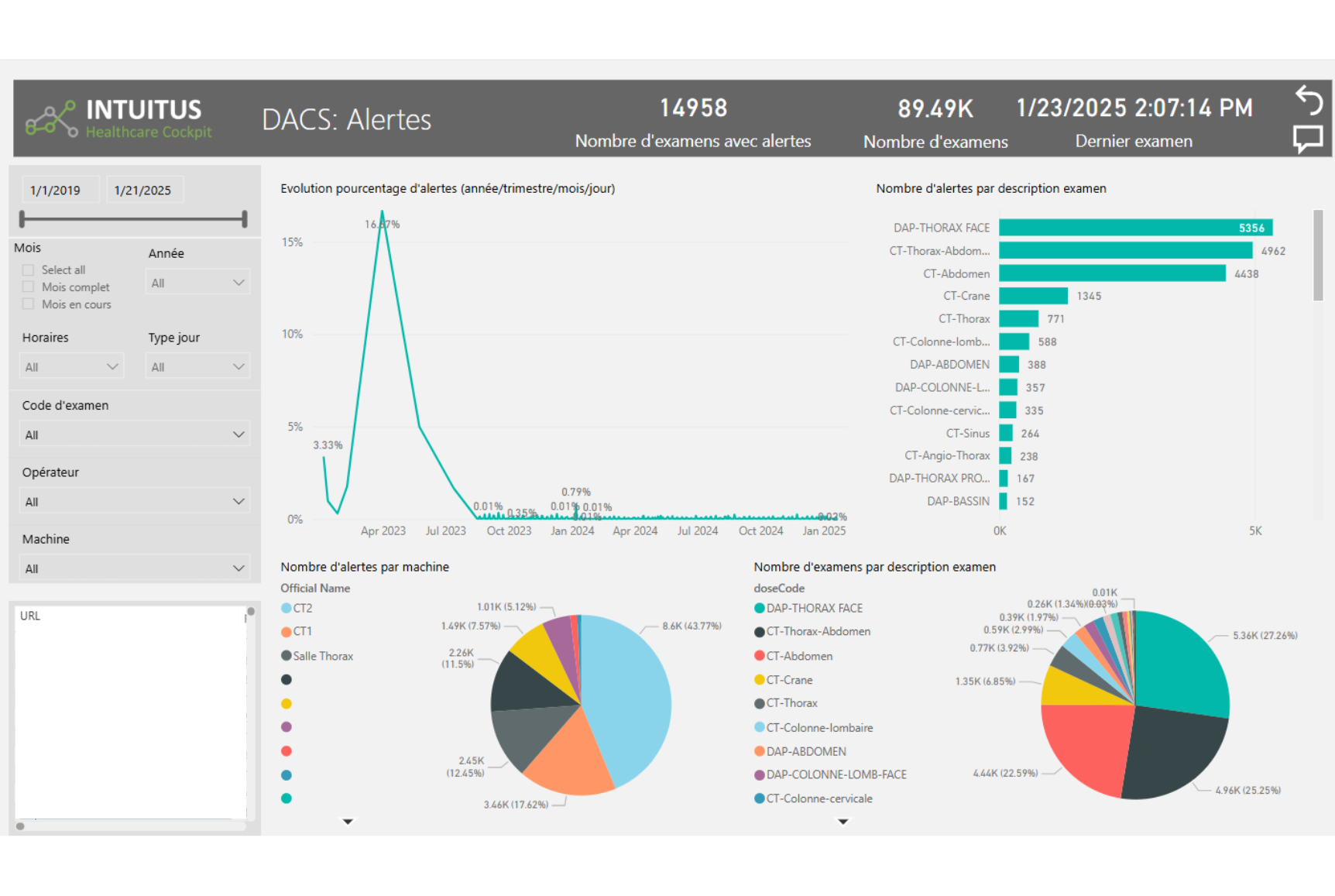The height and width of the screenshot is (896, 1335).
Task: Check the Select all checkbox under Mois
Action: point(29,270)
